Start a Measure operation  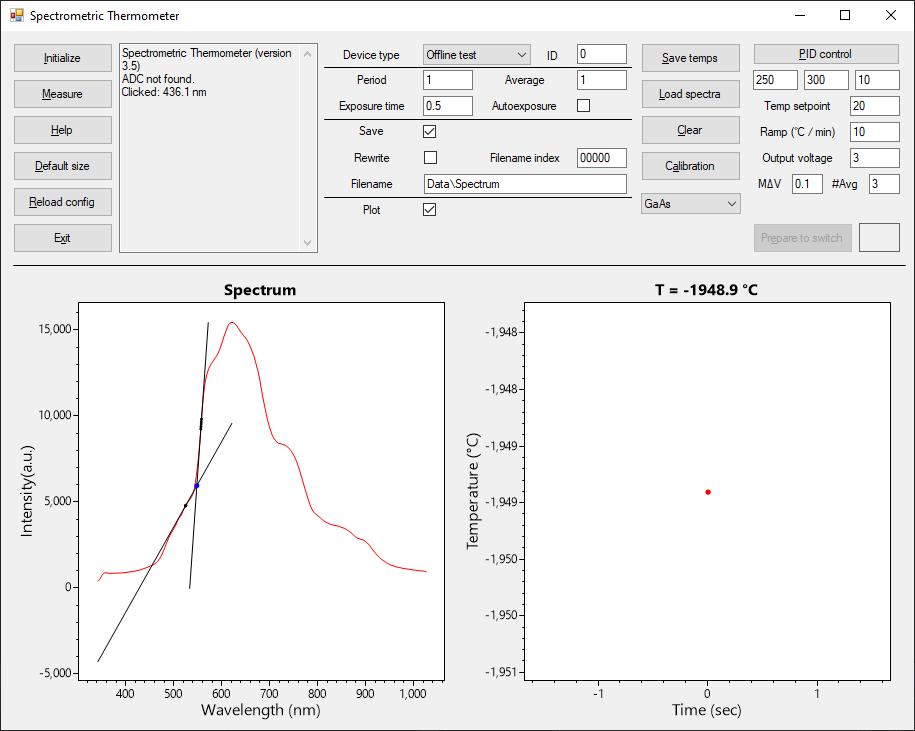click(62, 93)
